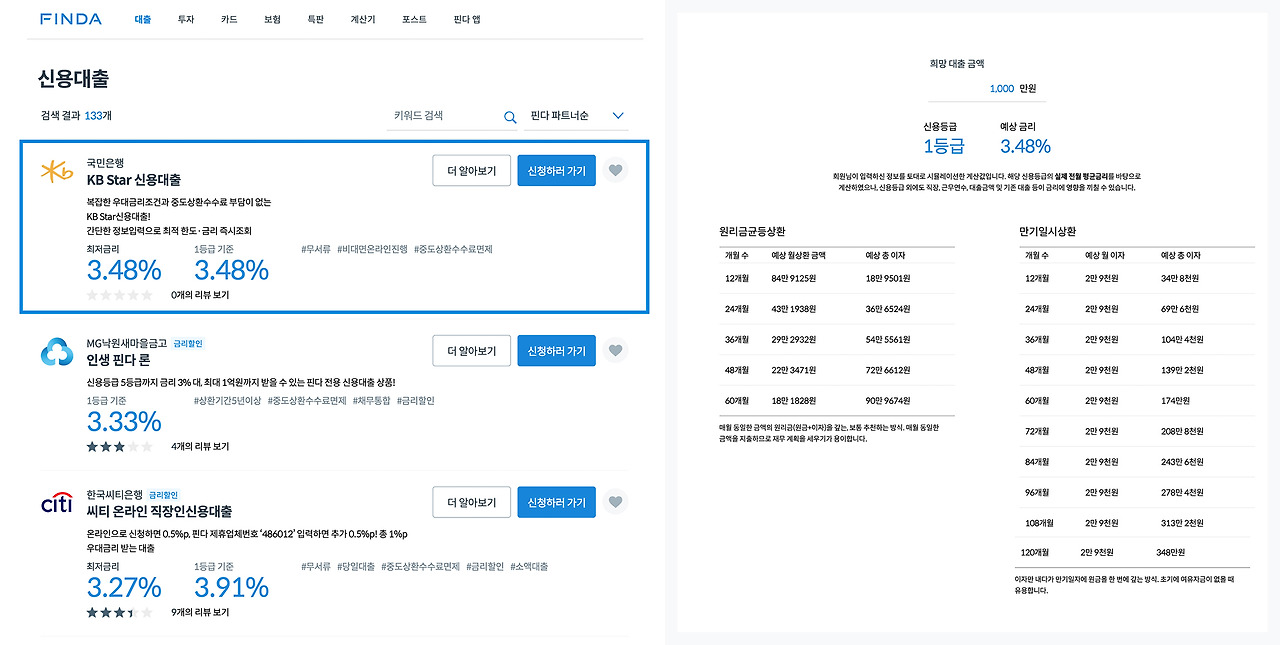Click the 3.48% 예상 금리 value
1280x645 pixels.
[1025, 146]
